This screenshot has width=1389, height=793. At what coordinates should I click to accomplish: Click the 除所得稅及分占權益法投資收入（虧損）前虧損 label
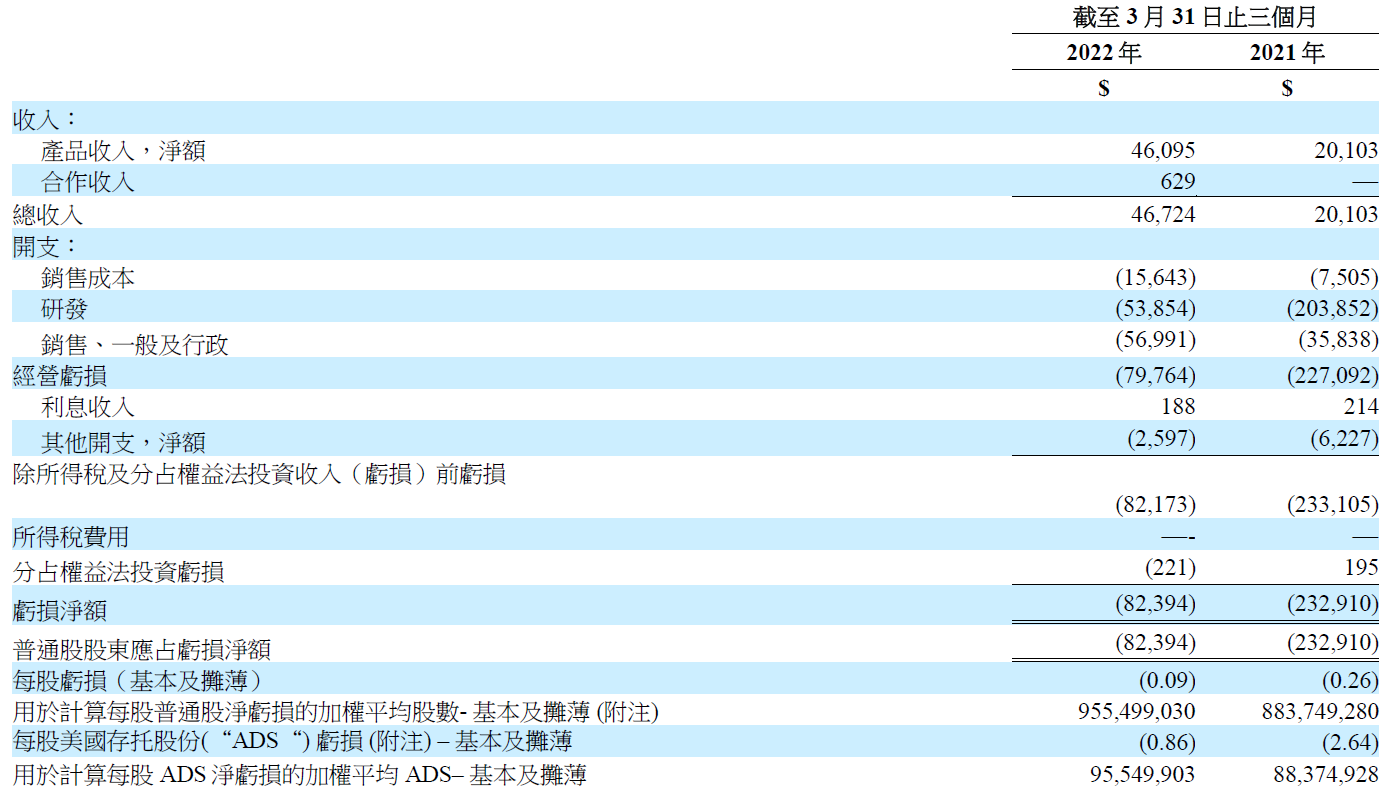259,473
